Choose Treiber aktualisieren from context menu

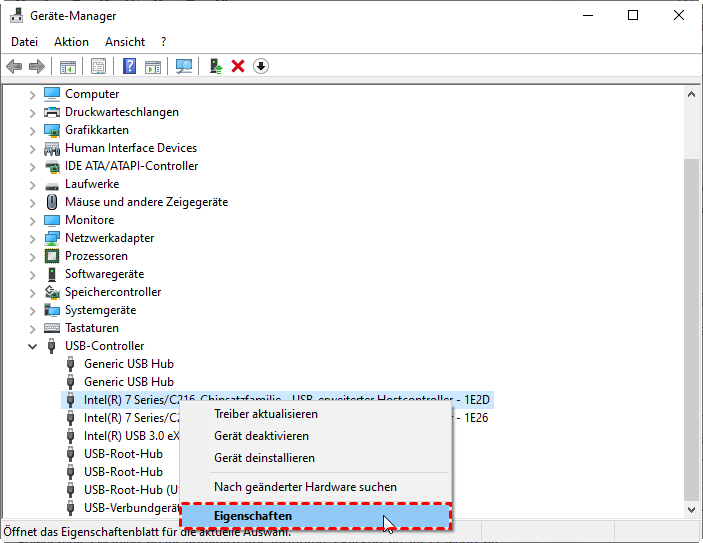[316, 414]
